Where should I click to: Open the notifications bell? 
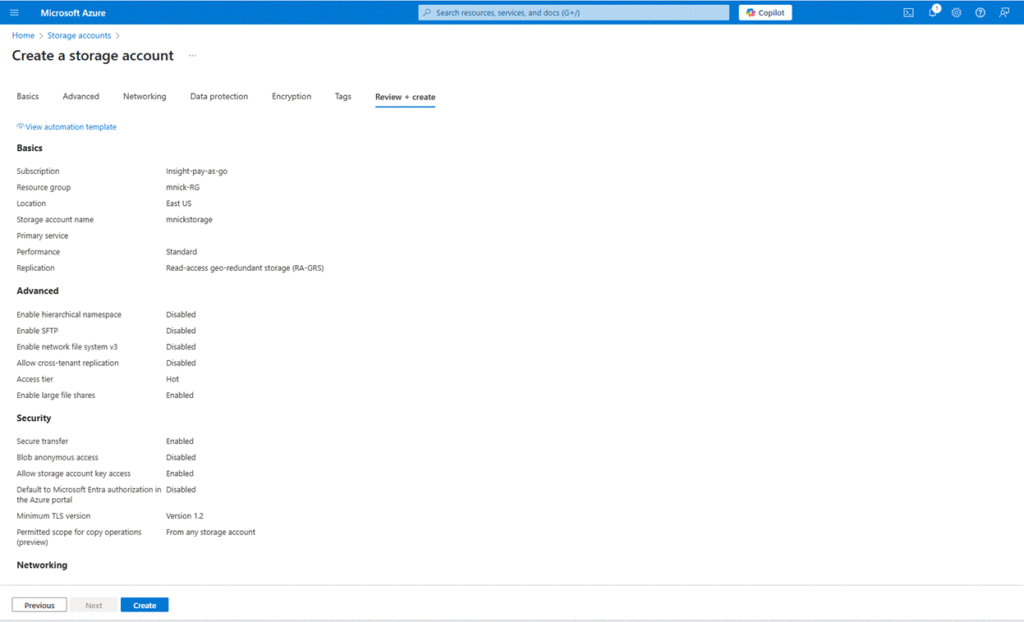932,13
